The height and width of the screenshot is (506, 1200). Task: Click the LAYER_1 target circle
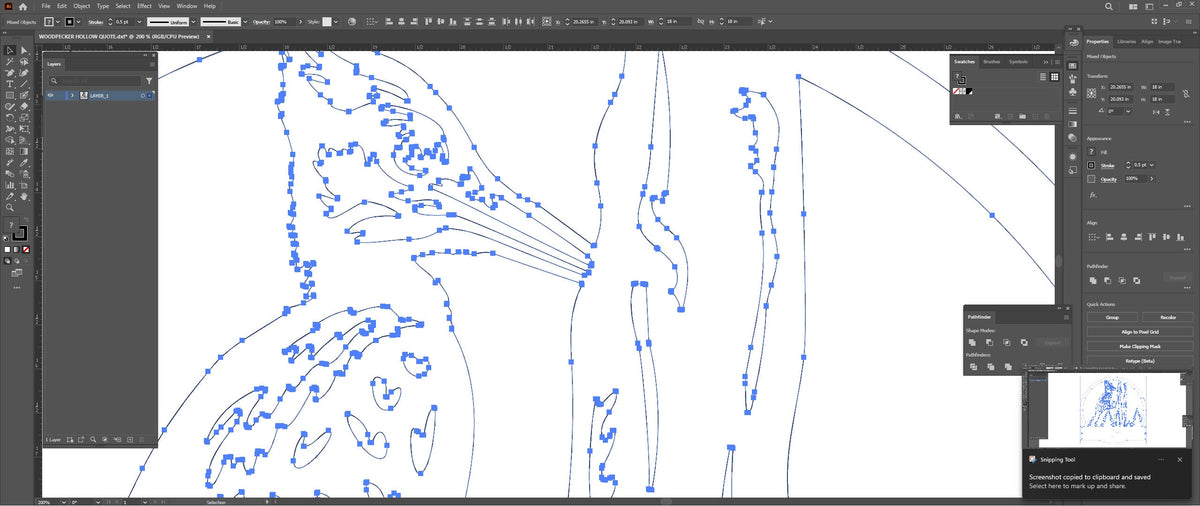(143, 95)
